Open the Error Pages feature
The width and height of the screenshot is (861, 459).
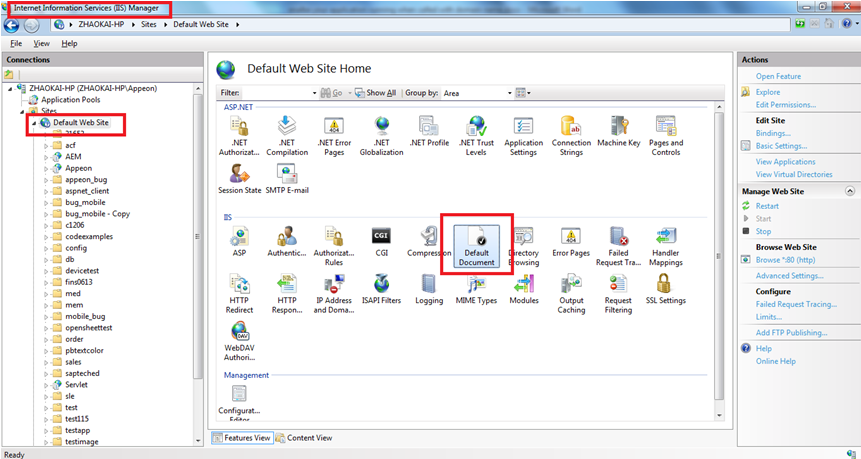(571, 242)
